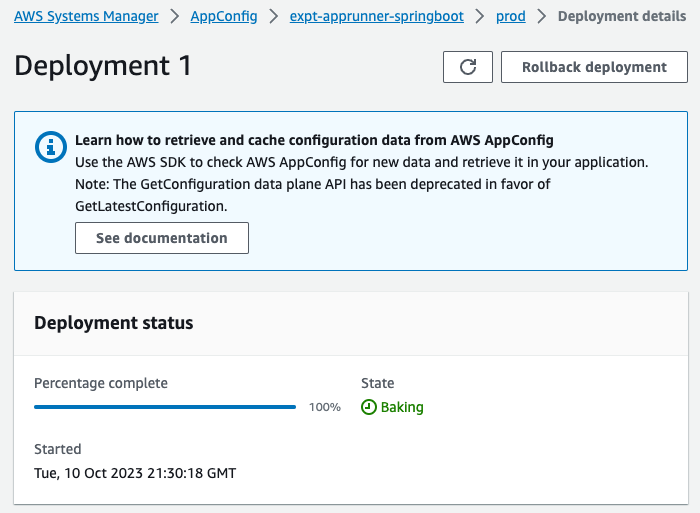Click the 100% progress value
This screenshot has height=513, width=700.
[325, 407]
